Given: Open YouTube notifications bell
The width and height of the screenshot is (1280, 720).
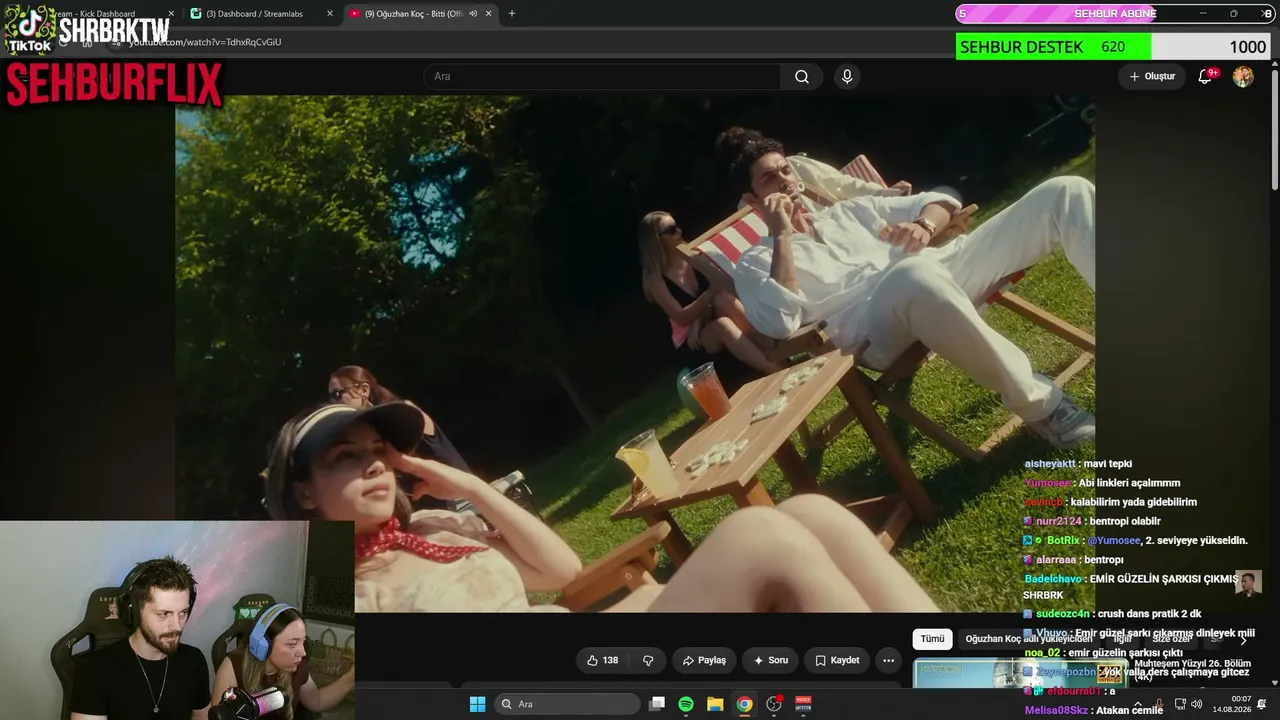Looking at the screenshot, I should [x=1205, y=77].
